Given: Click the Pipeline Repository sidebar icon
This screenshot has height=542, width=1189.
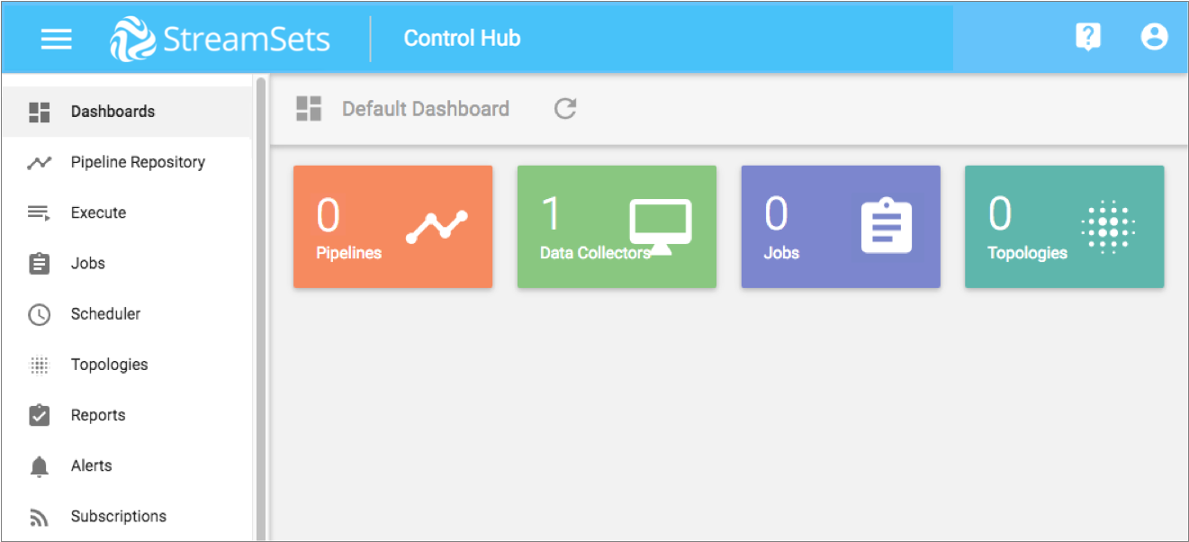Looking at the screenshot, I should (x=39, y=162).
